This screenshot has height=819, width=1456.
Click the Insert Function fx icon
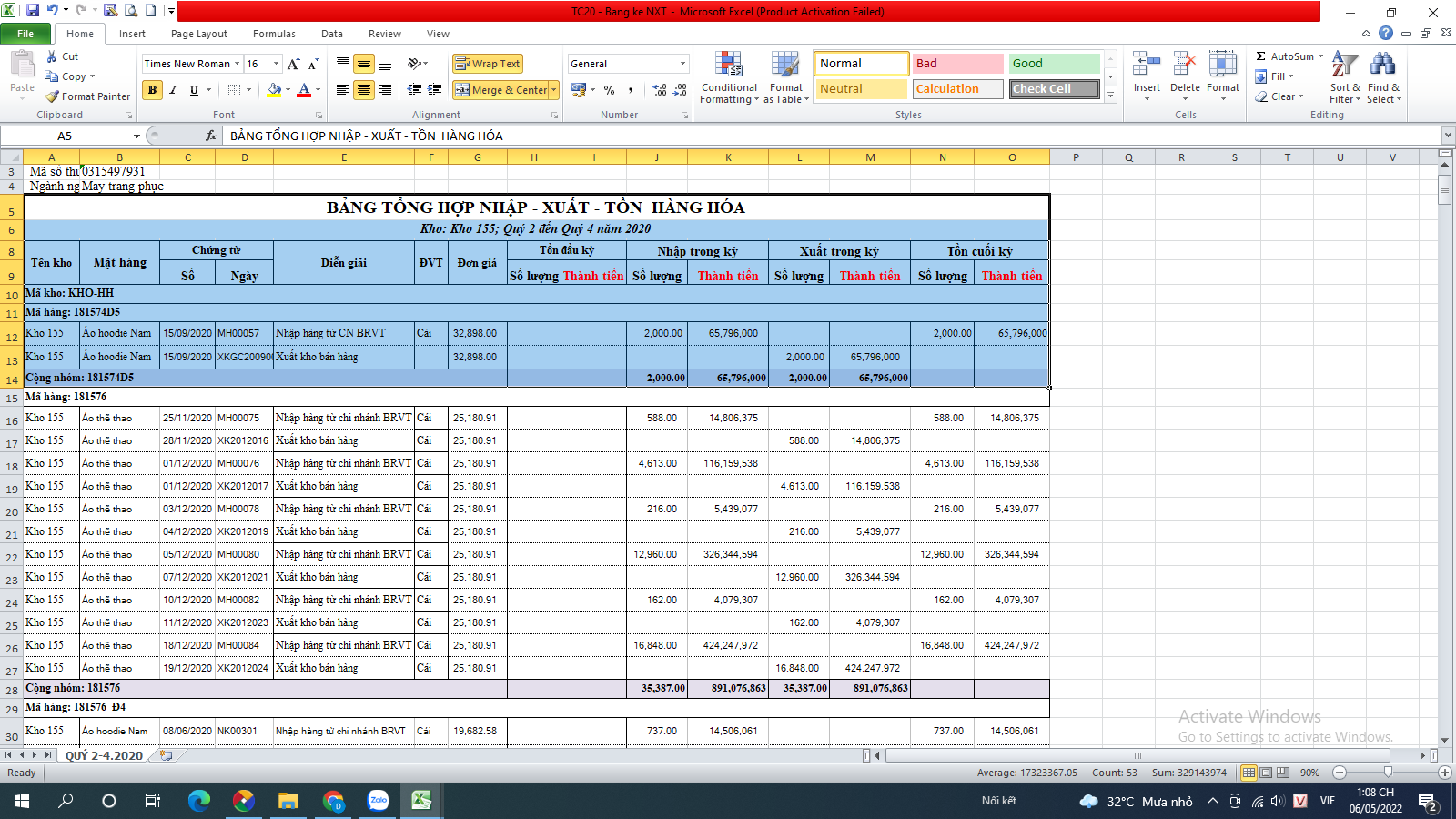coord(211,136)
